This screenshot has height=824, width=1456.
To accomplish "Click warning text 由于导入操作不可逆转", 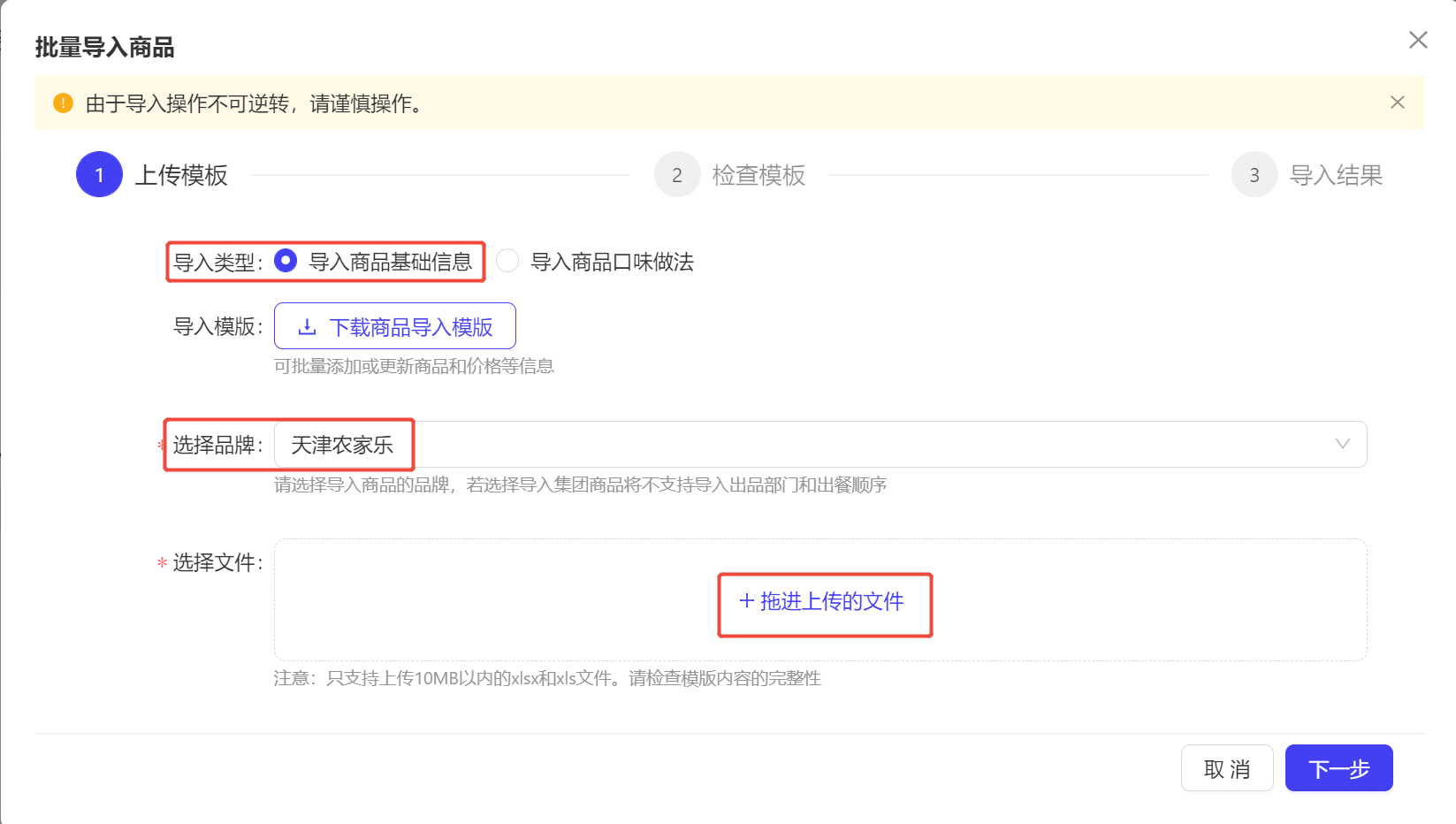I will [x=257, y=103].
